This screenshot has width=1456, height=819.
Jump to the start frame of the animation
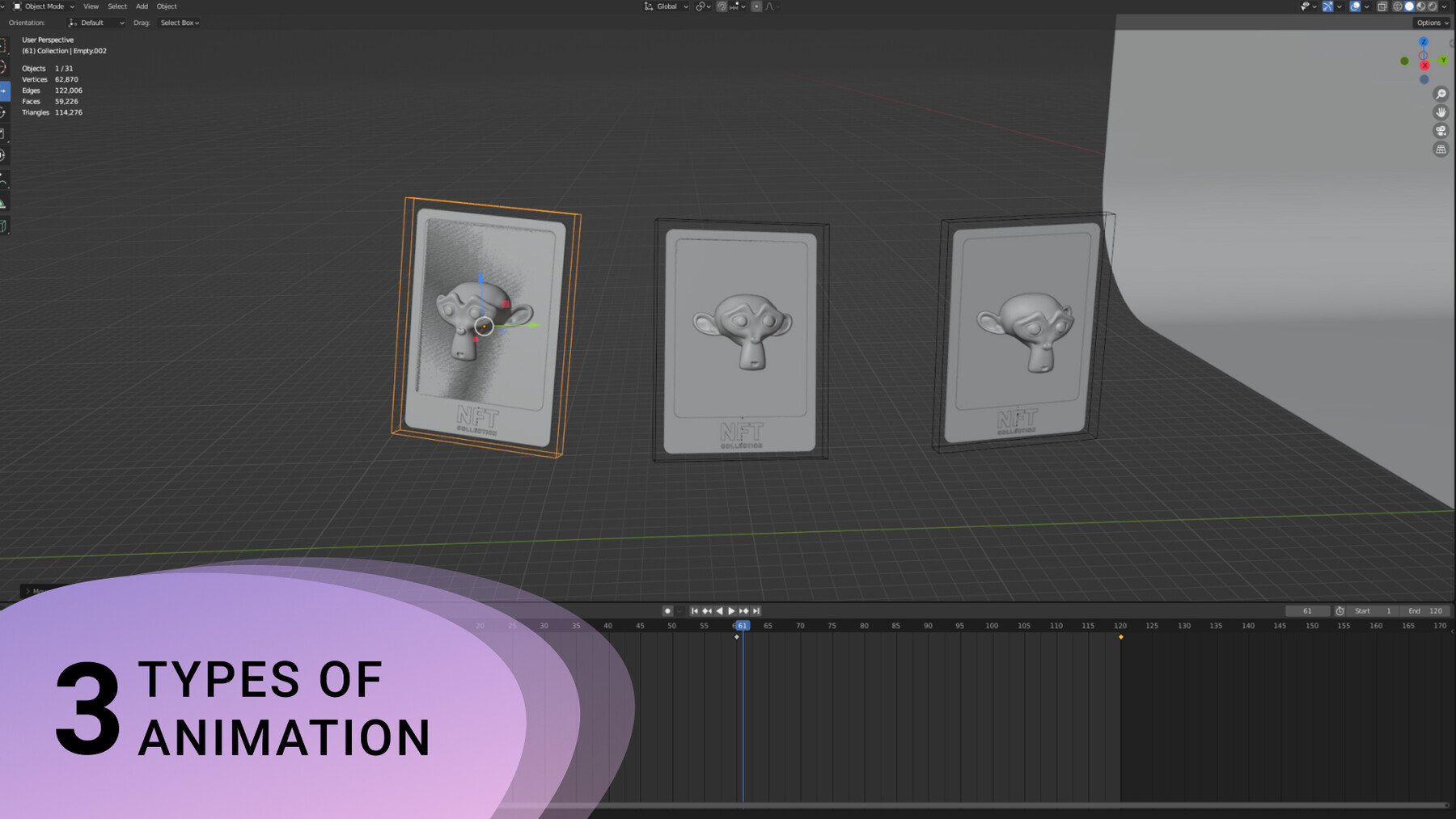694,611
